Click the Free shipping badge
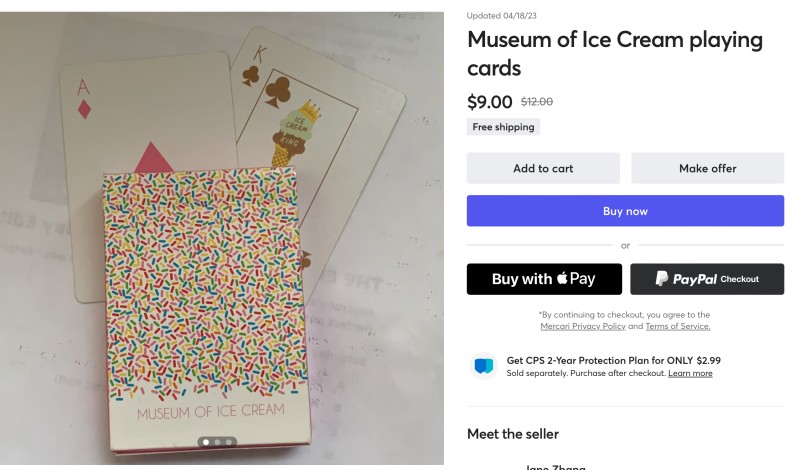 (x=504, y=127)
